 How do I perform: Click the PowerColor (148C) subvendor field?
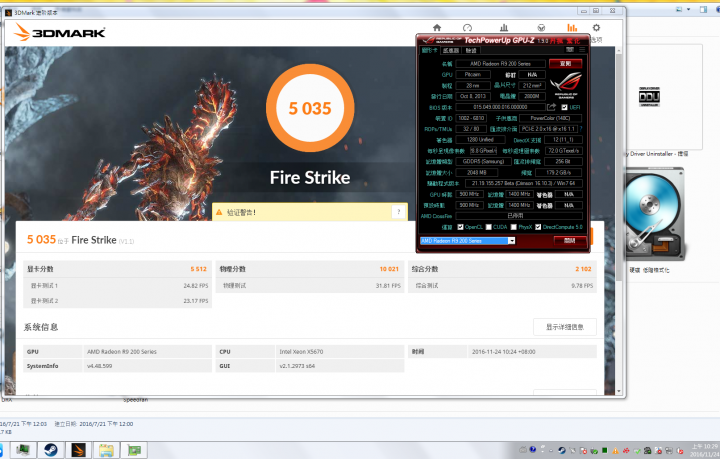pos(551,118)
